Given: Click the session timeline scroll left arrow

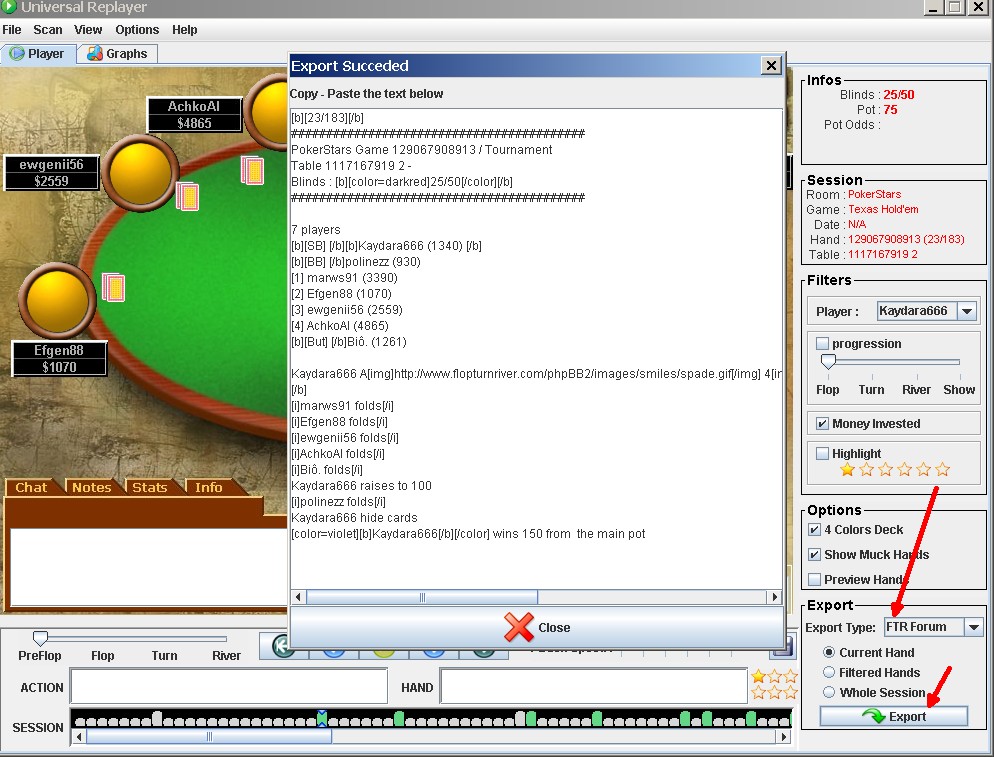Looking at the screenshot, I should click(x=79, y=737).
